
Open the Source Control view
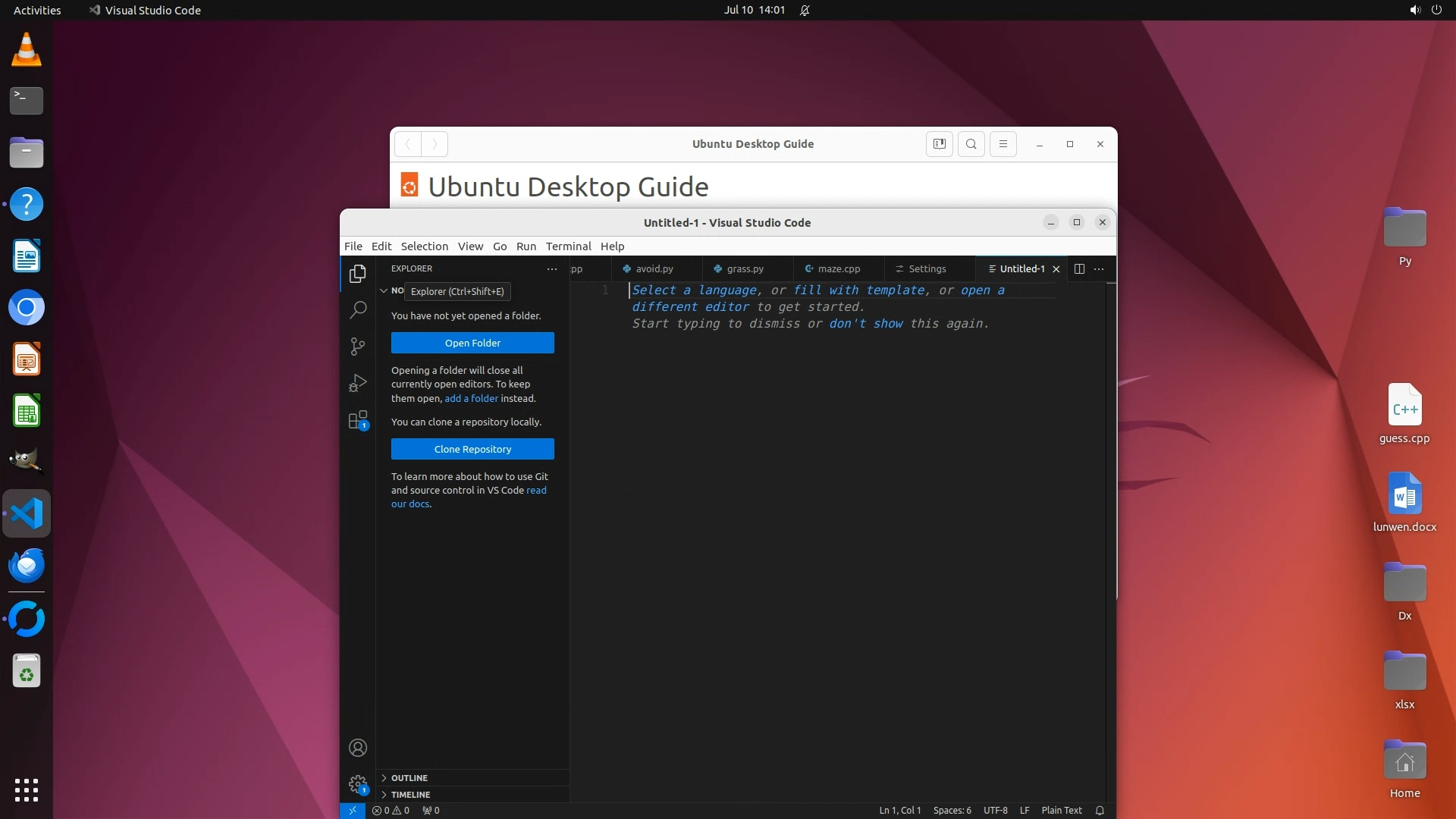click(357, 347)
